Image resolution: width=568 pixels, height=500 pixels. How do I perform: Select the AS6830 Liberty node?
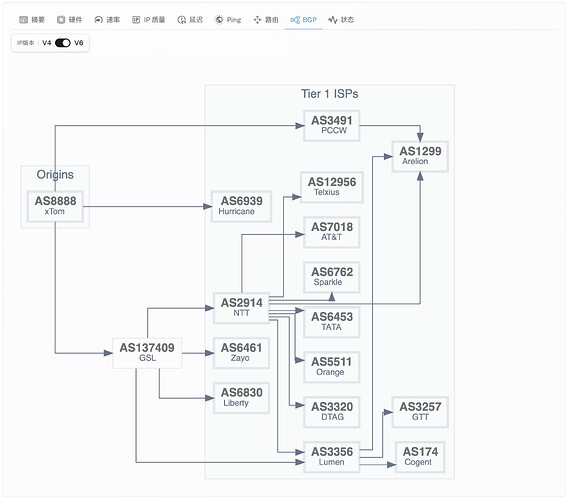tap(242, 398)
